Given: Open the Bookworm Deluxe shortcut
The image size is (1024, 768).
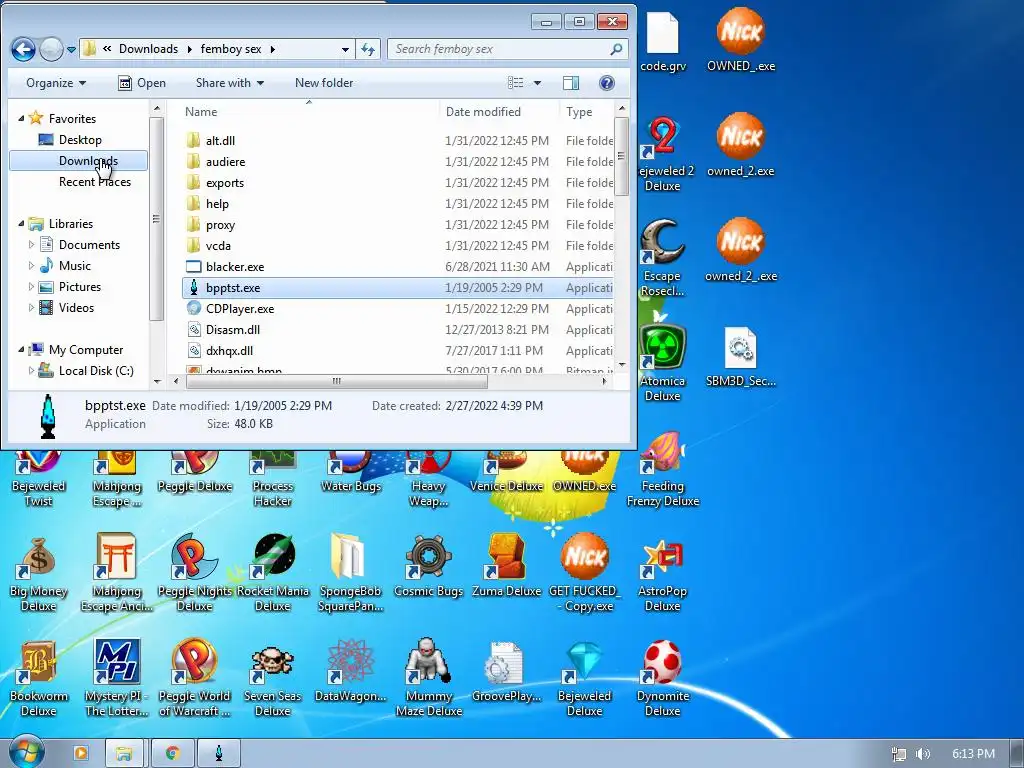Looking at the screenshot, I should click(39, 678).
